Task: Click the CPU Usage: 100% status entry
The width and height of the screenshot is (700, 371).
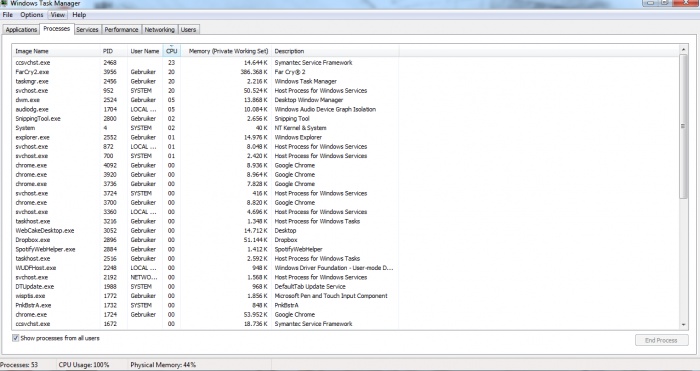Action: pyautogui.click(x=84, y=365)
